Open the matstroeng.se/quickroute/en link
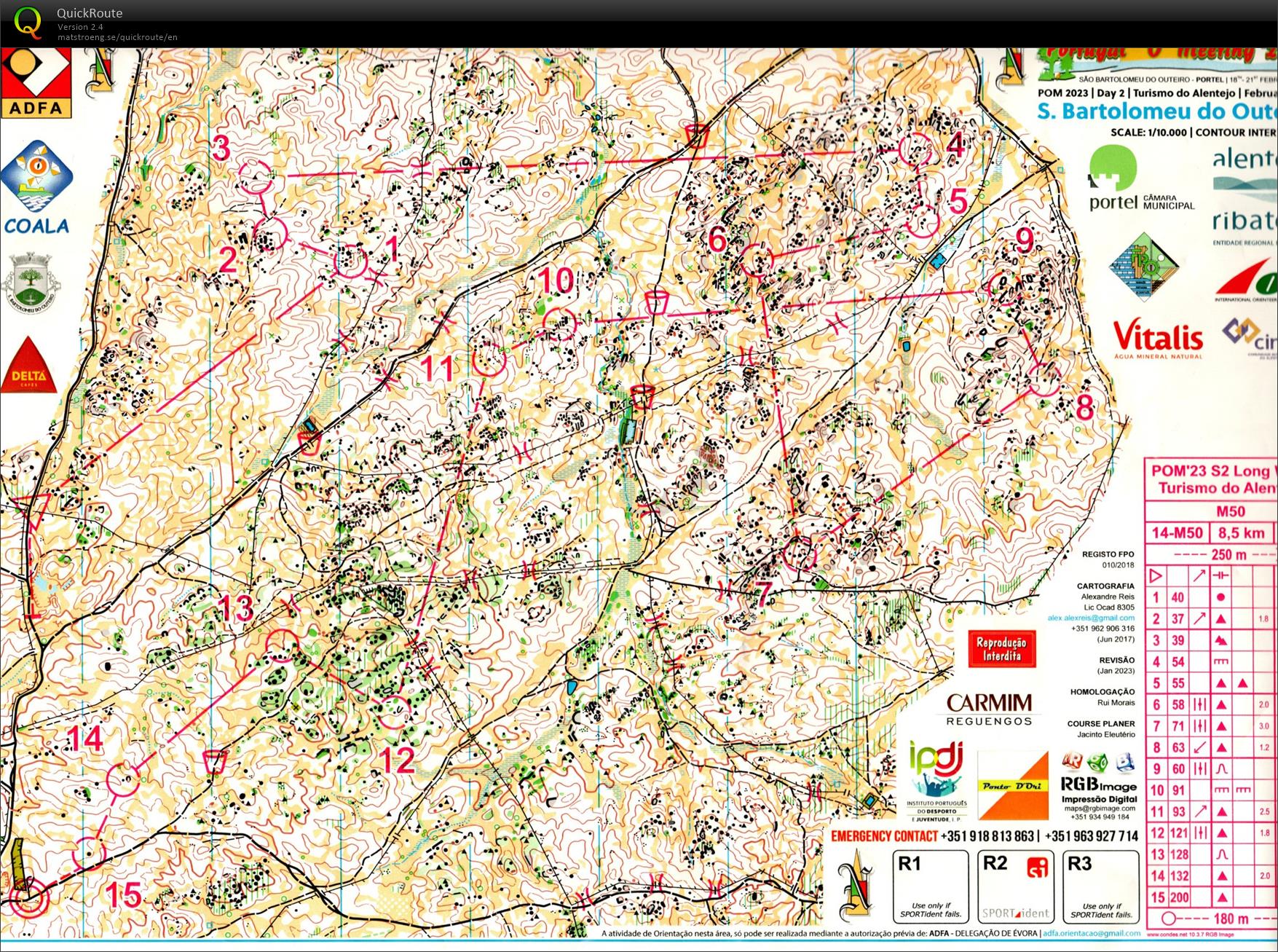 click(117, 37)
